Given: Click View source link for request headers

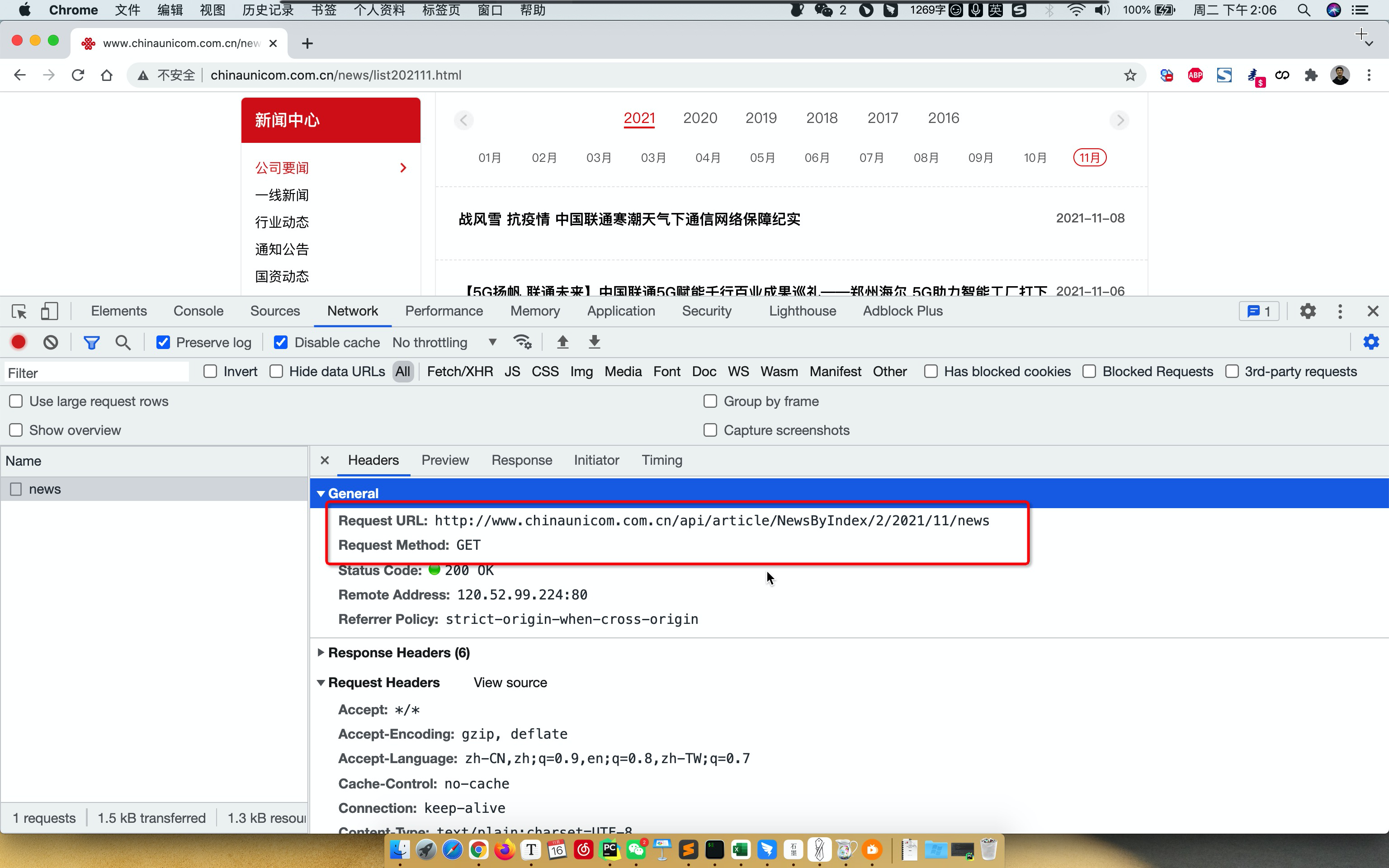Looking at the screenshot, I should click(510, 683).
